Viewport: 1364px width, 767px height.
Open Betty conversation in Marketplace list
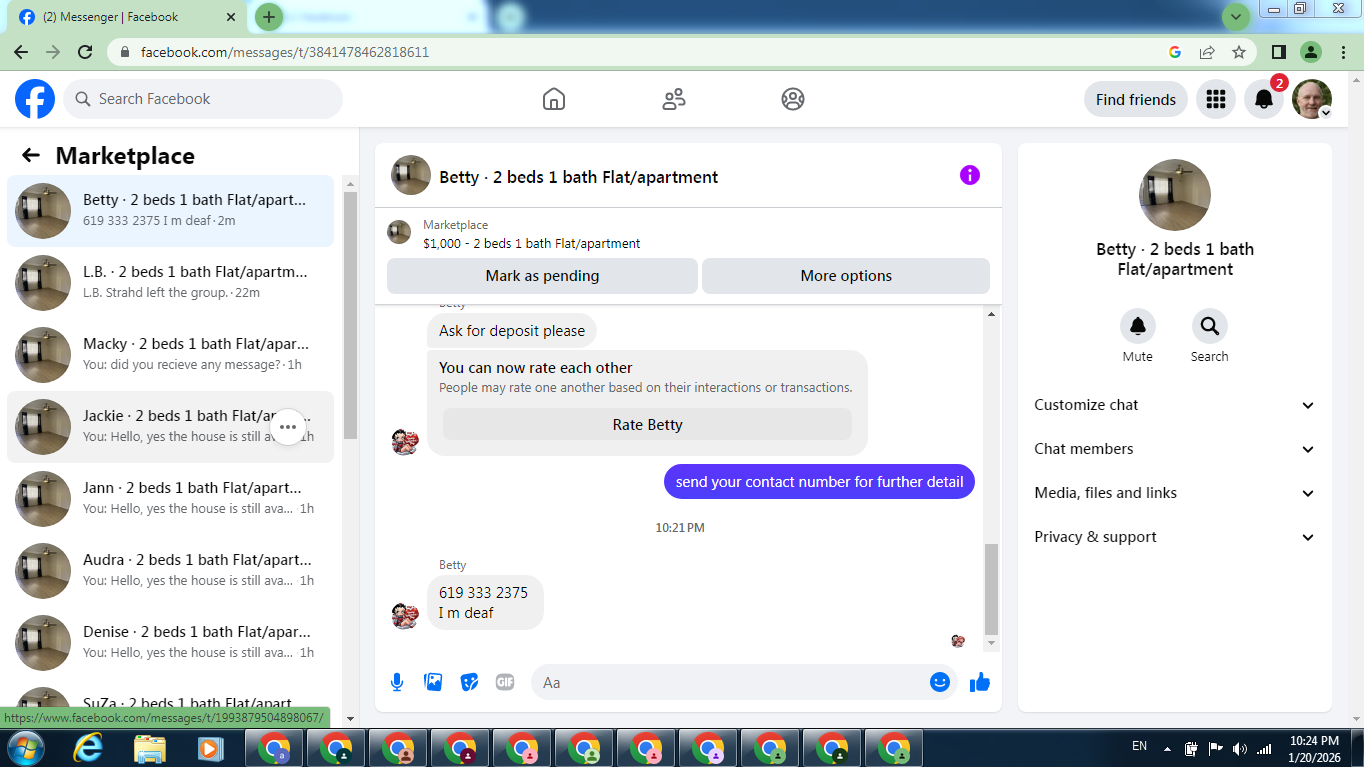pos(171,210)
